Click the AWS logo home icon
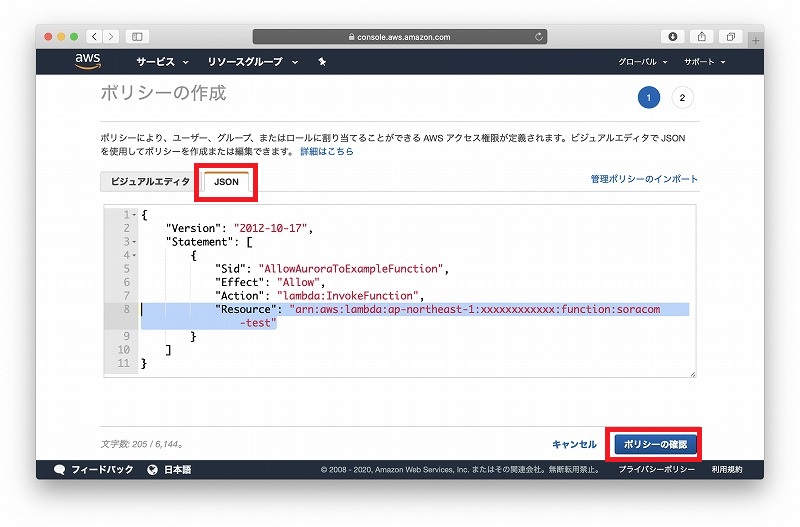The image size is (800, 527). (x=88, y=61)
